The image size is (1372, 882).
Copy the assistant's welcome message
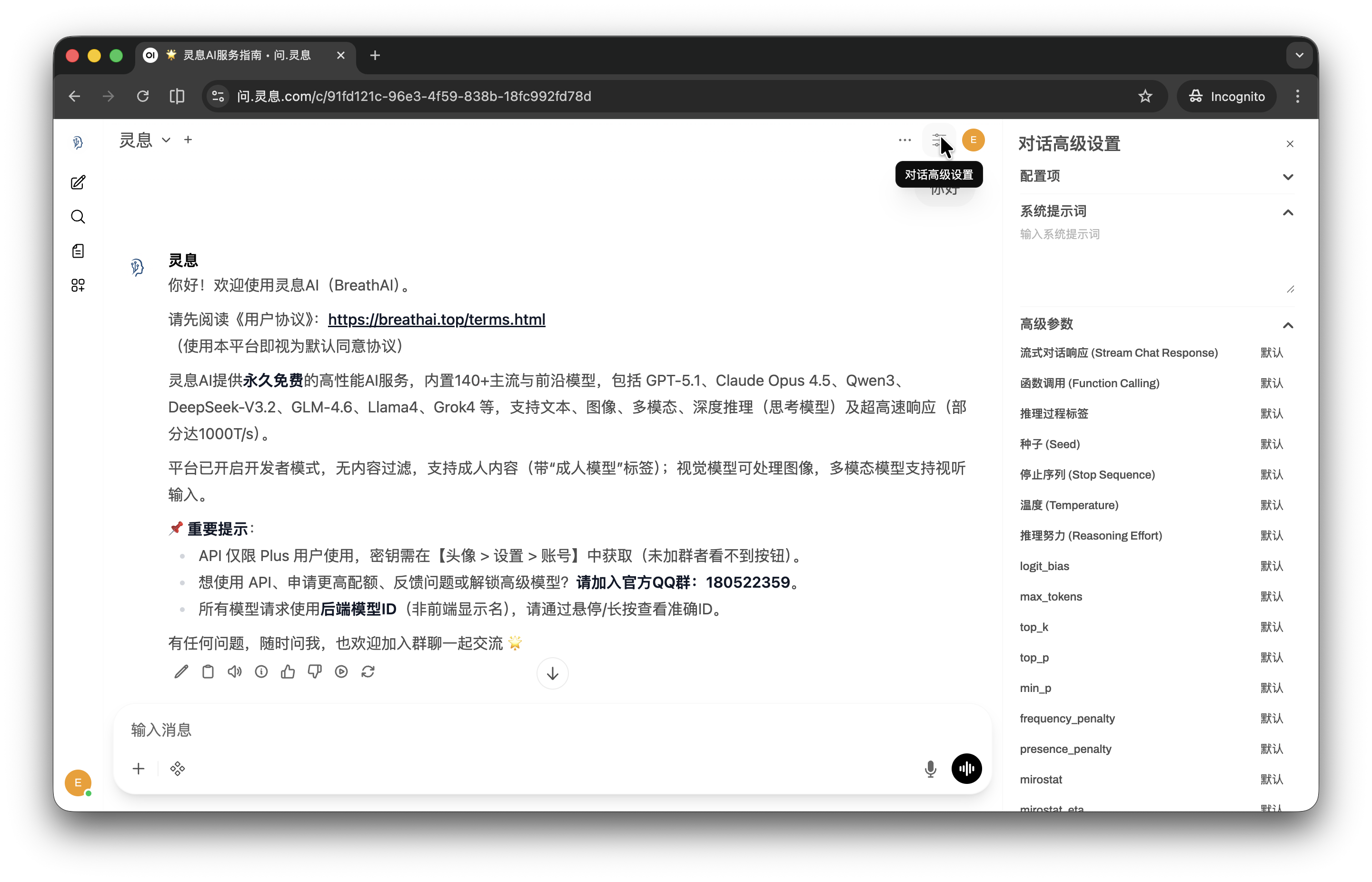[x=208, y=671]
